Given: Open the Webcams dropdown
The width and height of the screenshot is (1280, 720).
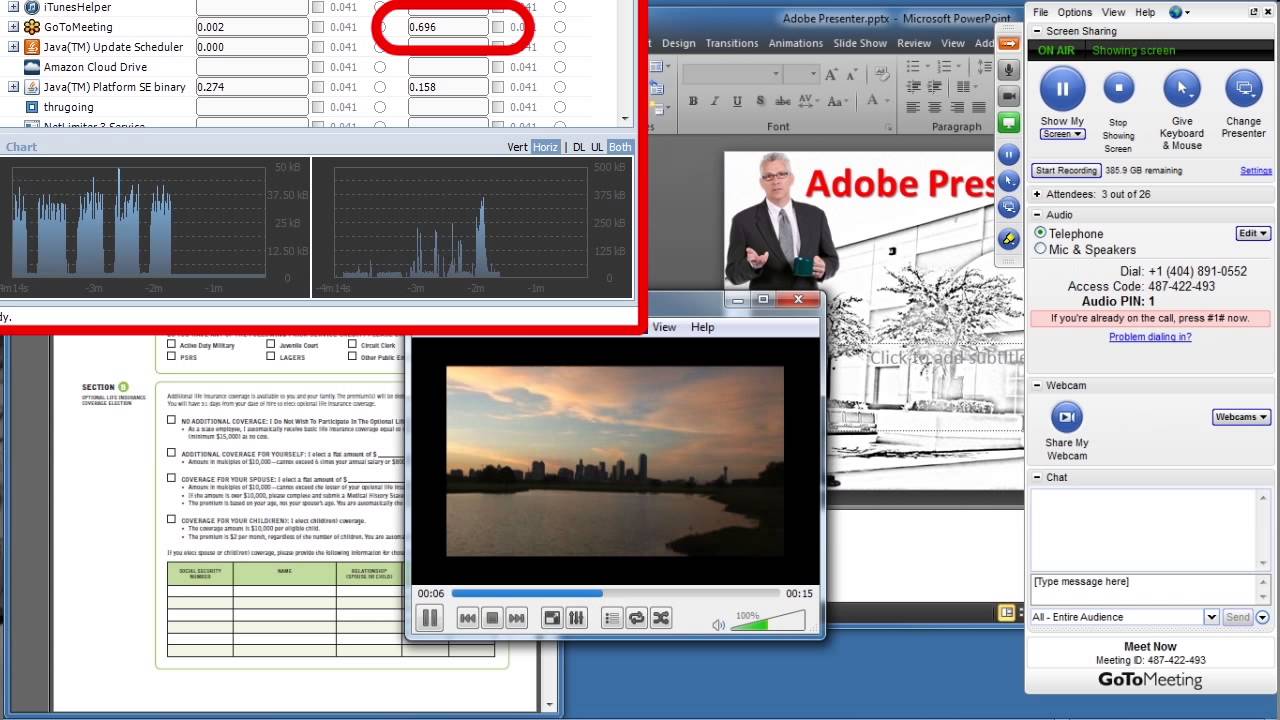Looking at the screenshot, I should click(1242, 417).
